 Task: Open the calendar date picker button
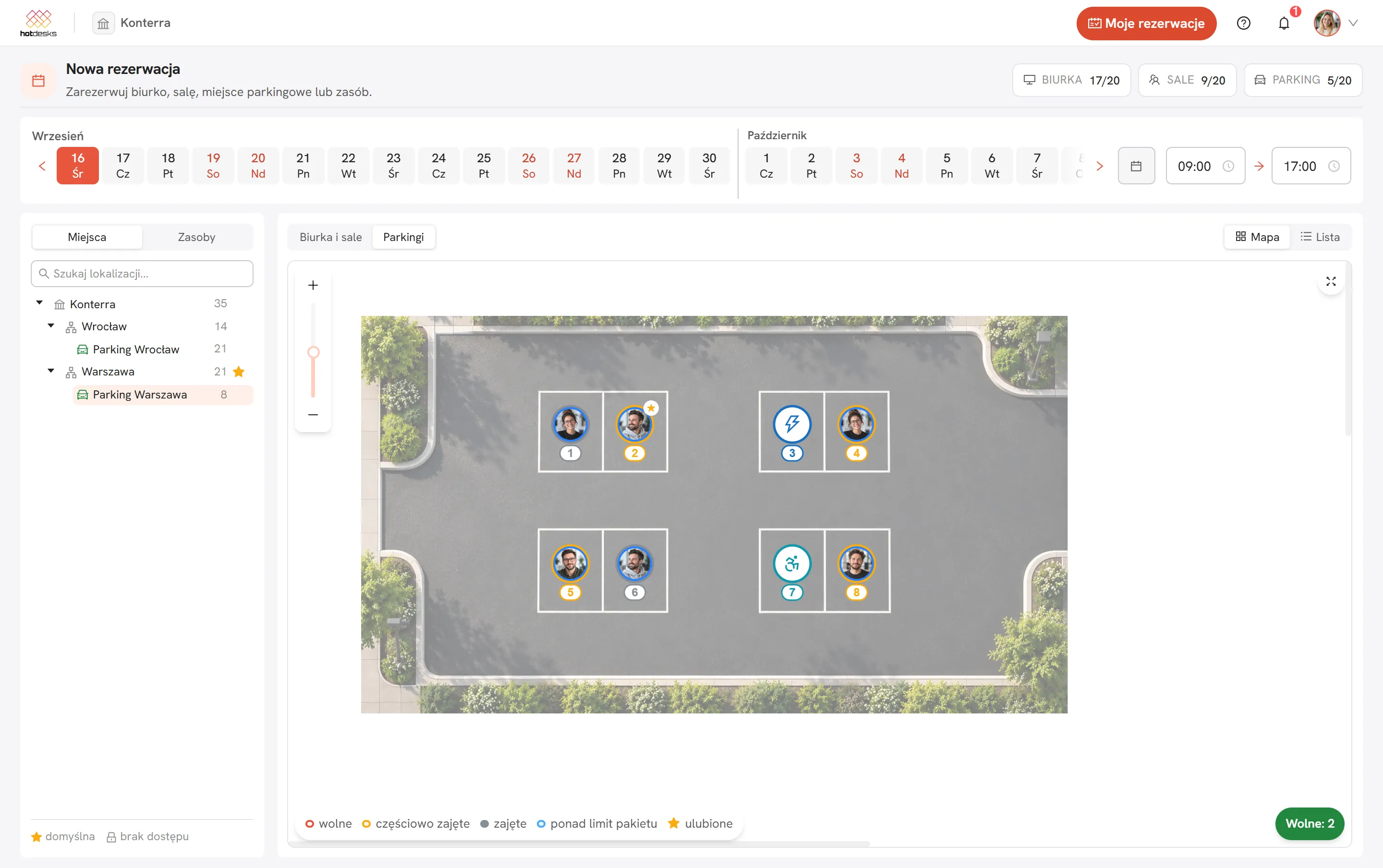point(1136,166)
